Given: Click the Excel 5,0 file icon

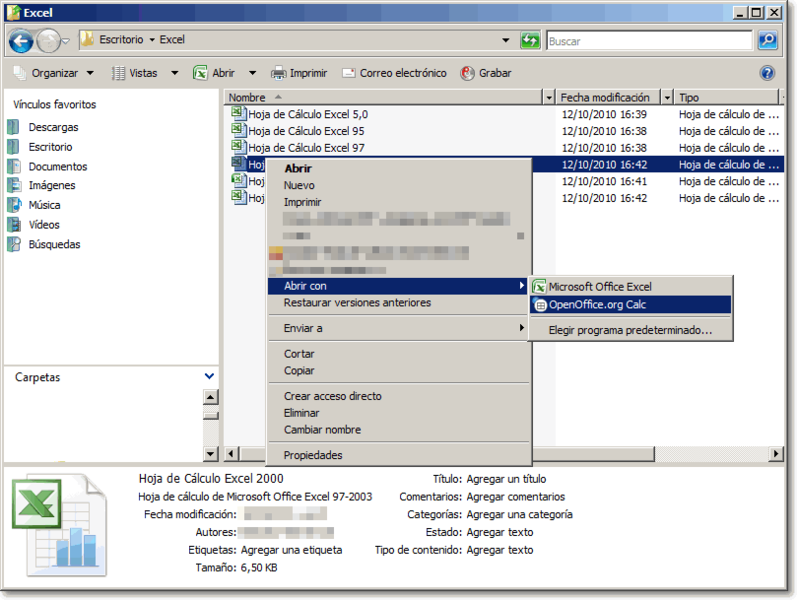Looking at the screenshot, I should pos(238,113).
